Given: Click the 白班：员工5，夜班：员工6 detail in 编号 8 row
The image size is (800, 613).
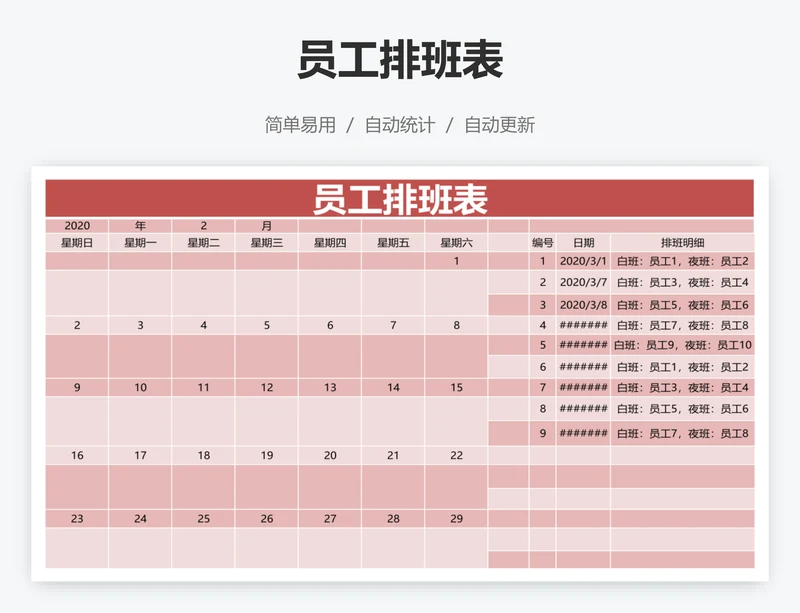Looking at the screenshot, I should 682,409.
